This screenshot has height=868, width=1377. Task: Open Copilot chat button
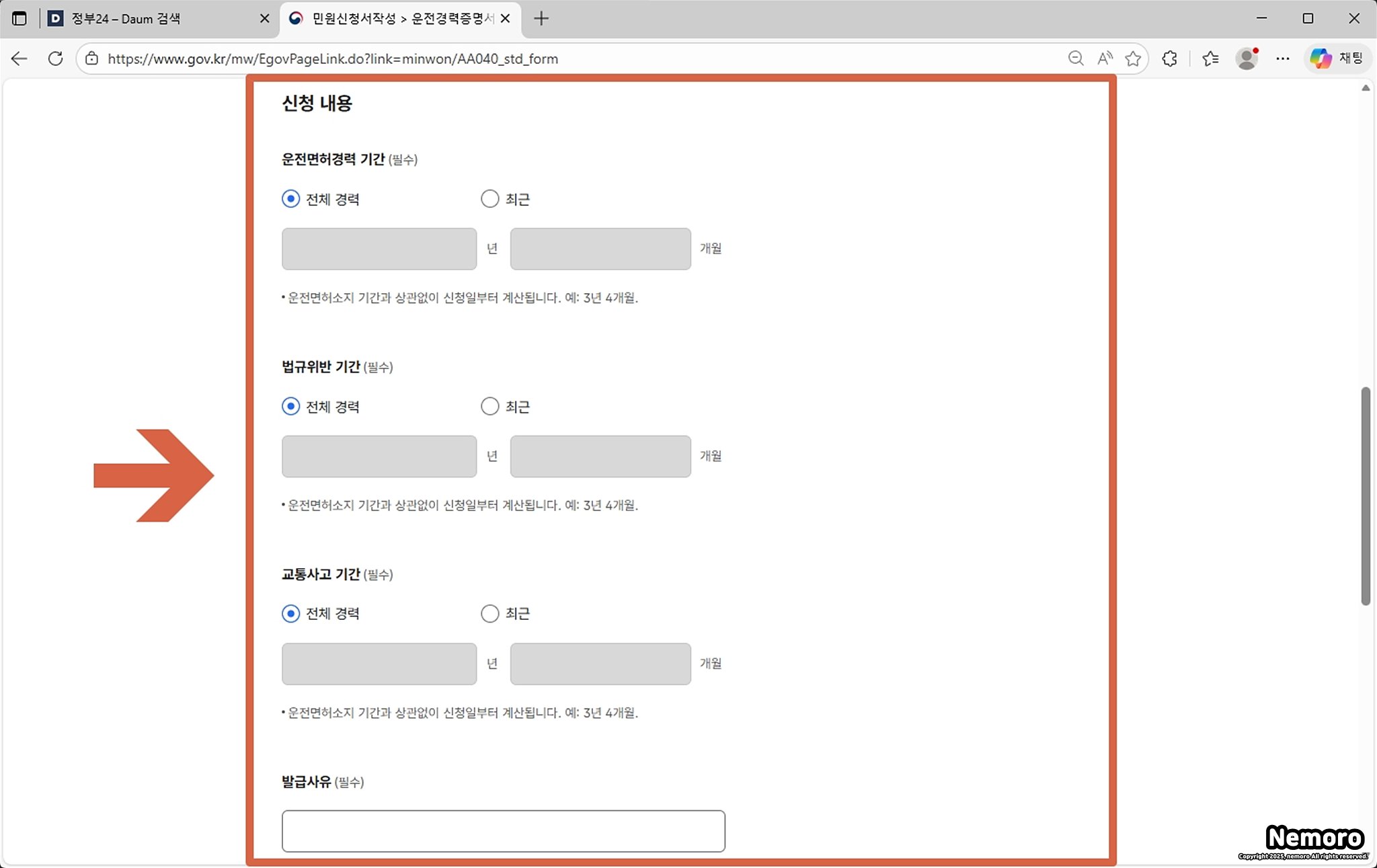pyautogui.click(x=1337, y=58)
